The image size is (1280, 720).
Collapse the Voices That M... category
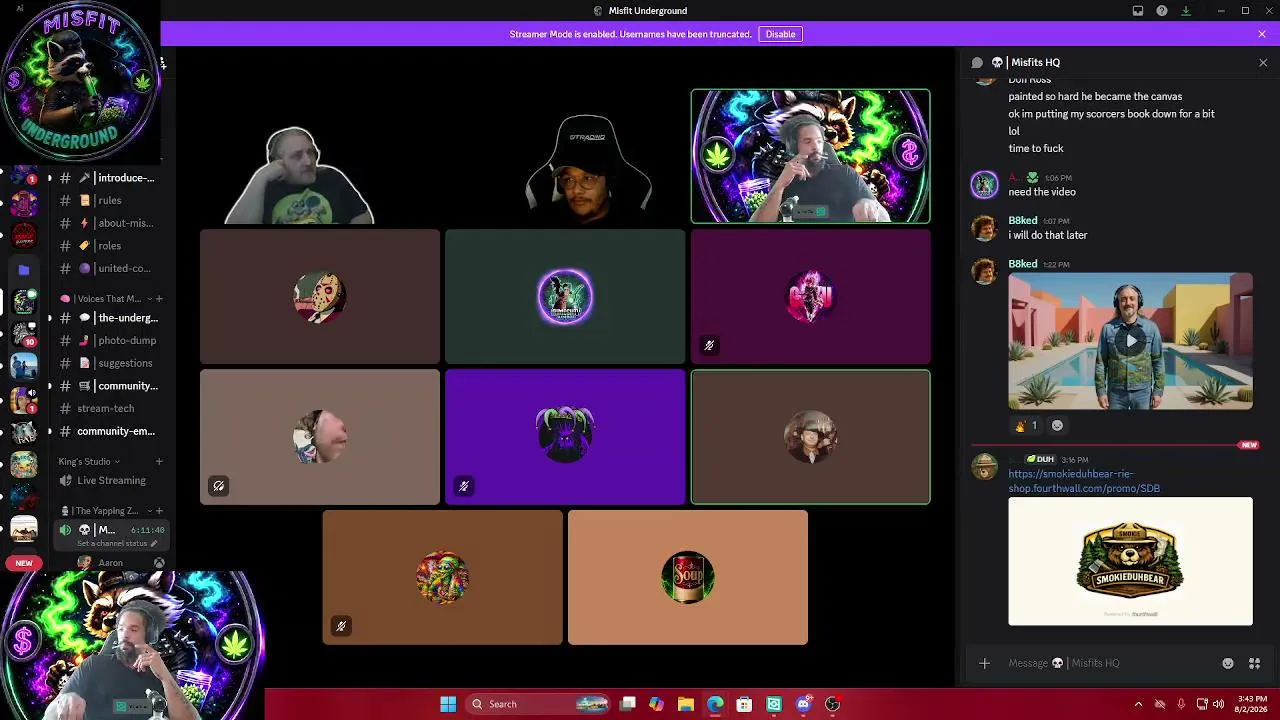[x=107, y=298]
